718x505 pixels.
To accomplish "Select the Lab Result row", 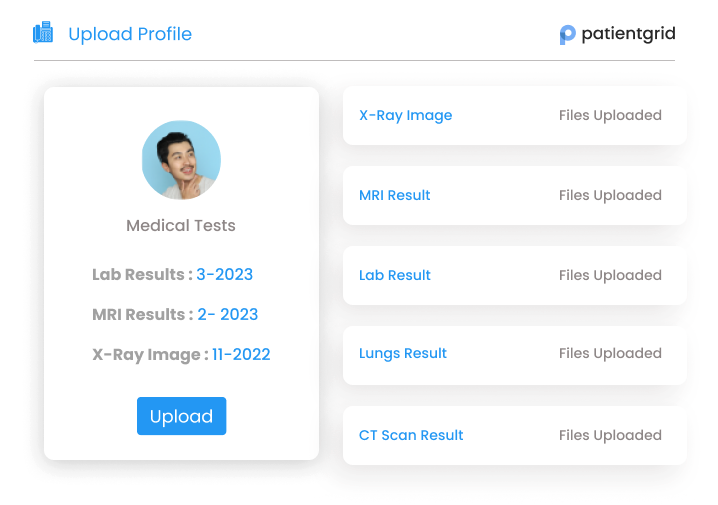I will pyautogui.click(x=514, y=276).
